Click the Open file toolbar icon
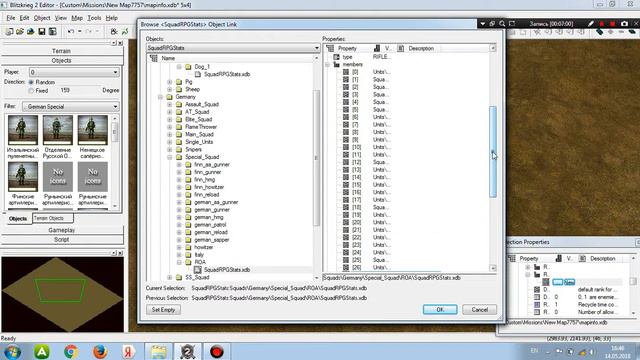640x360 pixels. 20,31
